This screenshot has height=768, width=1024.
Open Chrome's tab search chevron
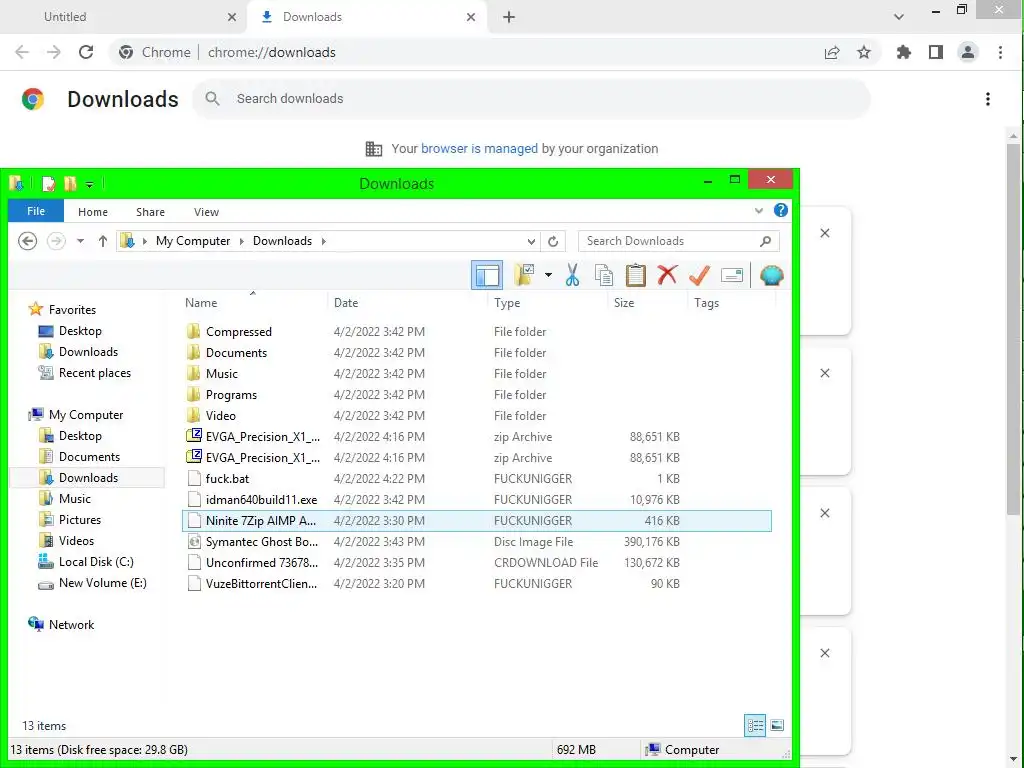[899, 17]
